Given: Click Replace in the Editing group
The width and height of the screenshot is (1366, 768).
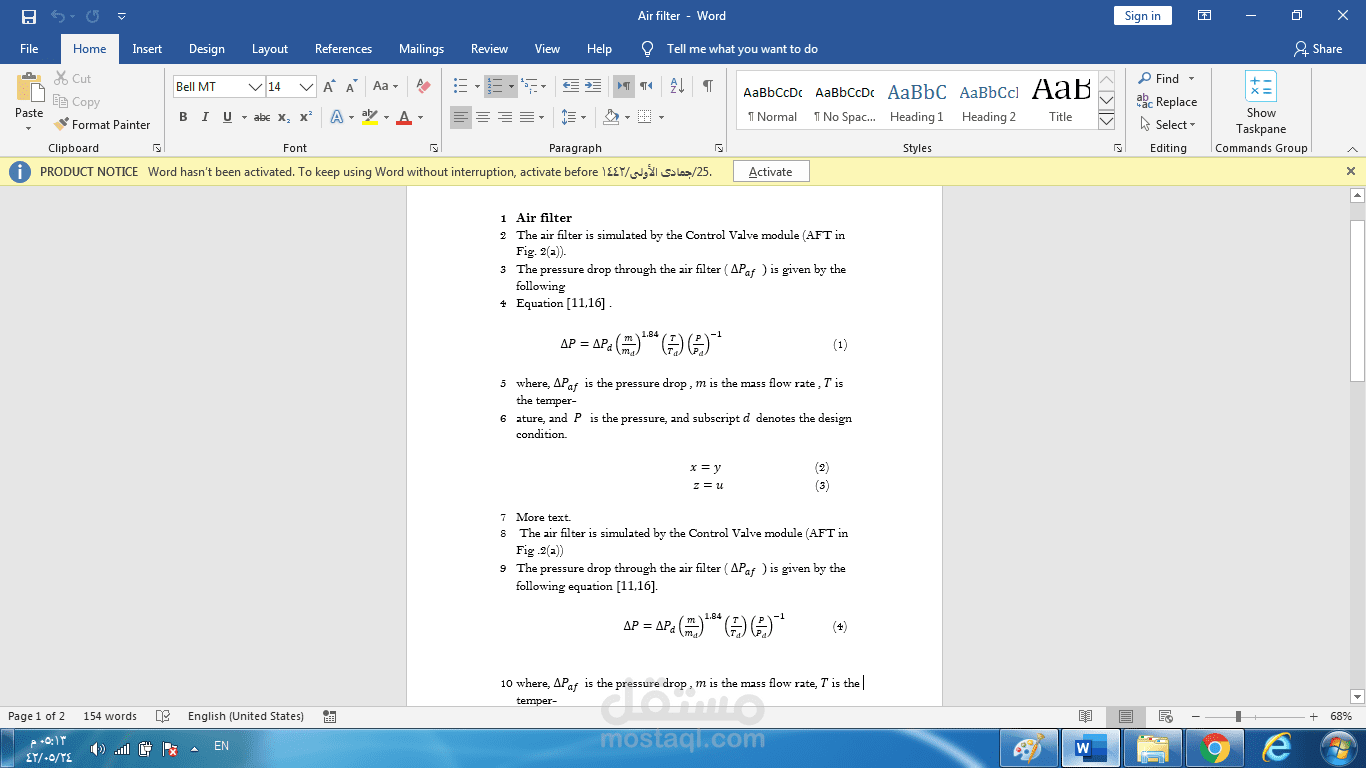Looking at the screenshot, I should coord(1167,102).
